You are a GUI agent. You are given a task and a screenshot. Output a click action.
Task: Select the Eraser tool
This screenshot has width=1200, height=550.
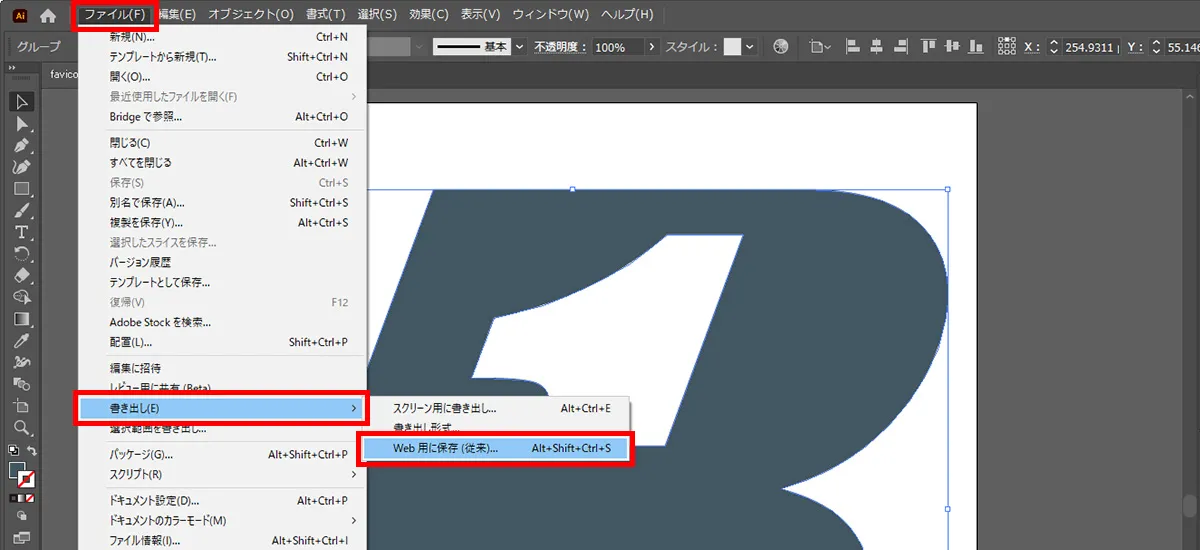(22, 276)
